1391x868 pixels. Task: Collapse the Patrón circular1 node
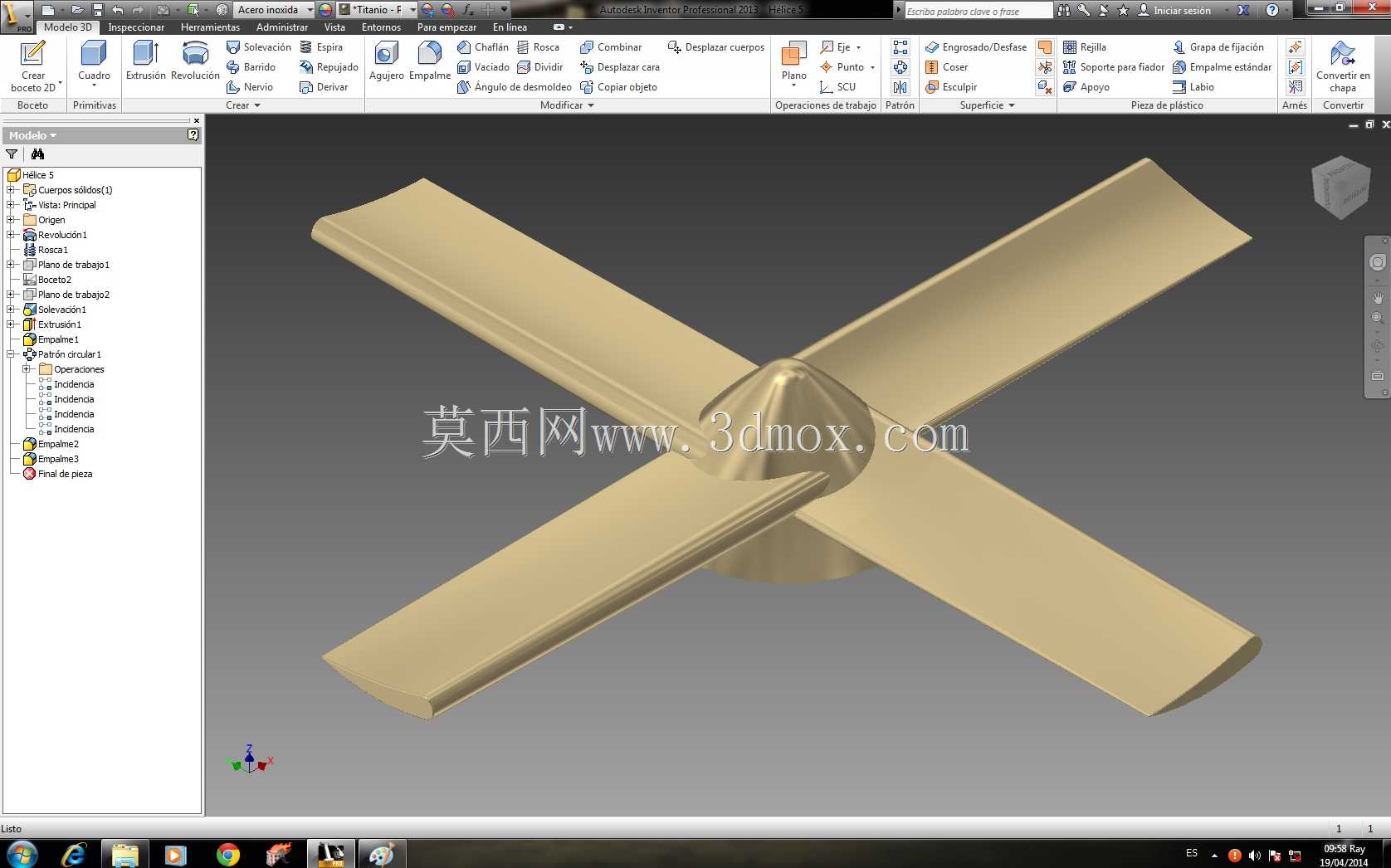(11, 354)
